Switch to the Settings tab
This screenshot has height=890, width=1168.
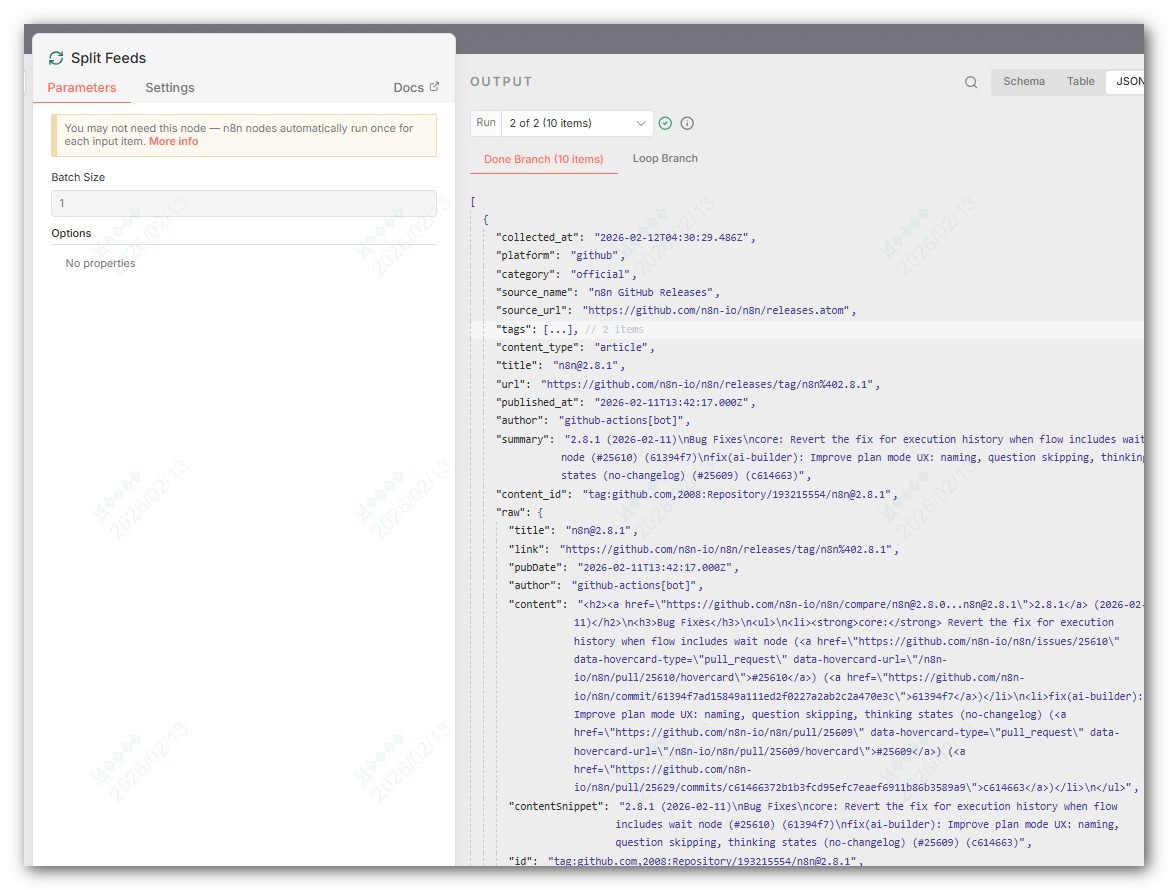[x=170, y=88]
